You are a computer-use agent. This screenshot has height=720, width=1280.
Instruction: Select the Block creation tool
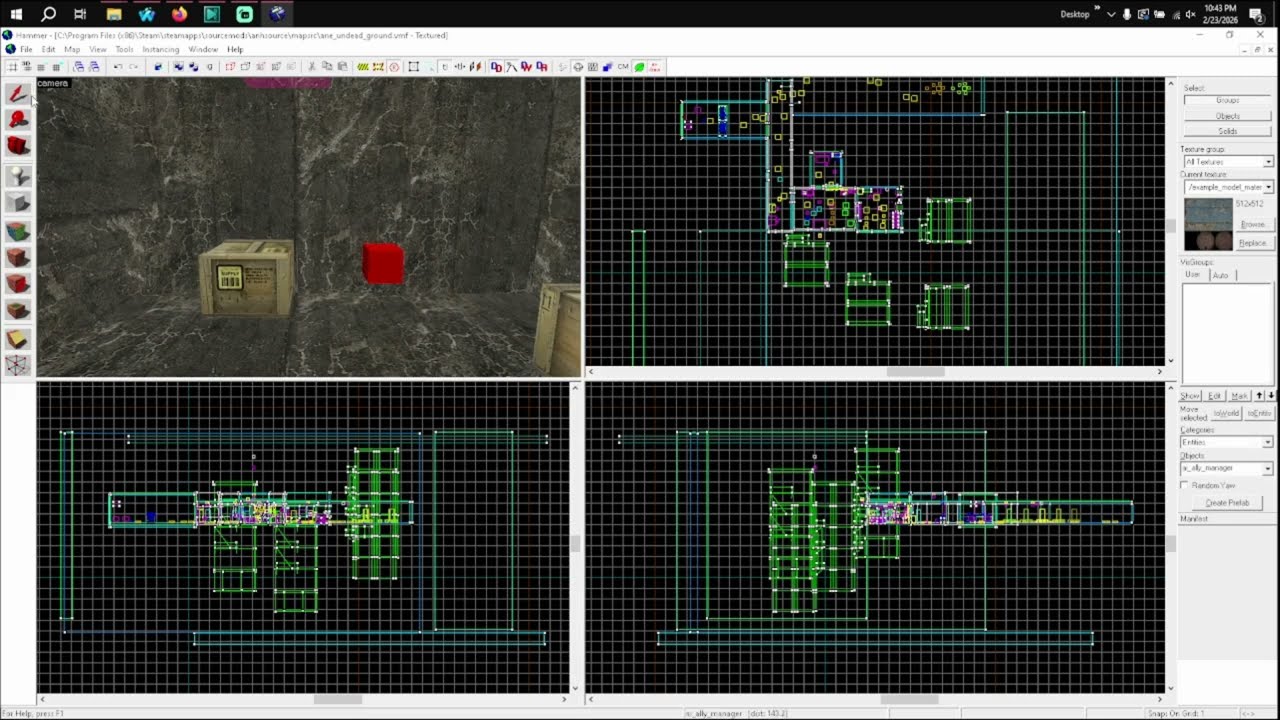[x=17, y=203]
